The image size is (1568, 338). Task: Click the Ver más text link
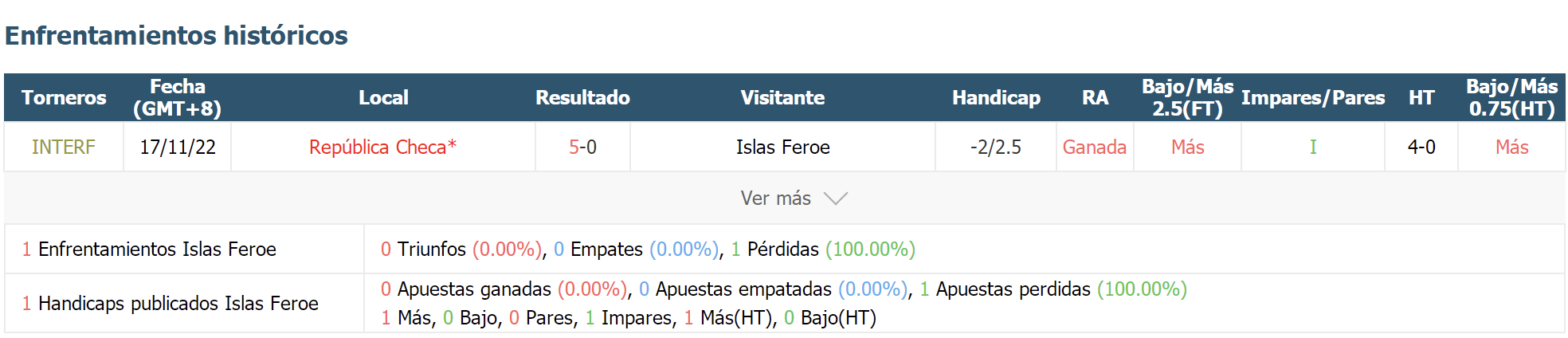[x=775, y=198]
